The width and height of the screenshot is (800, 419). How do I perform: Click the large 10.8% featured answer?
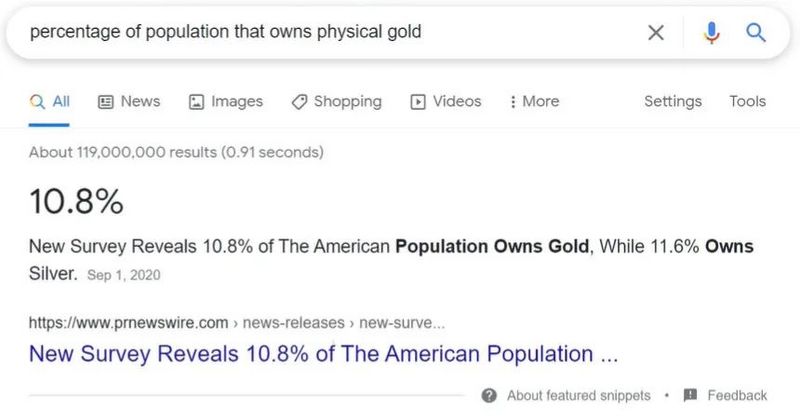(76, 202)
